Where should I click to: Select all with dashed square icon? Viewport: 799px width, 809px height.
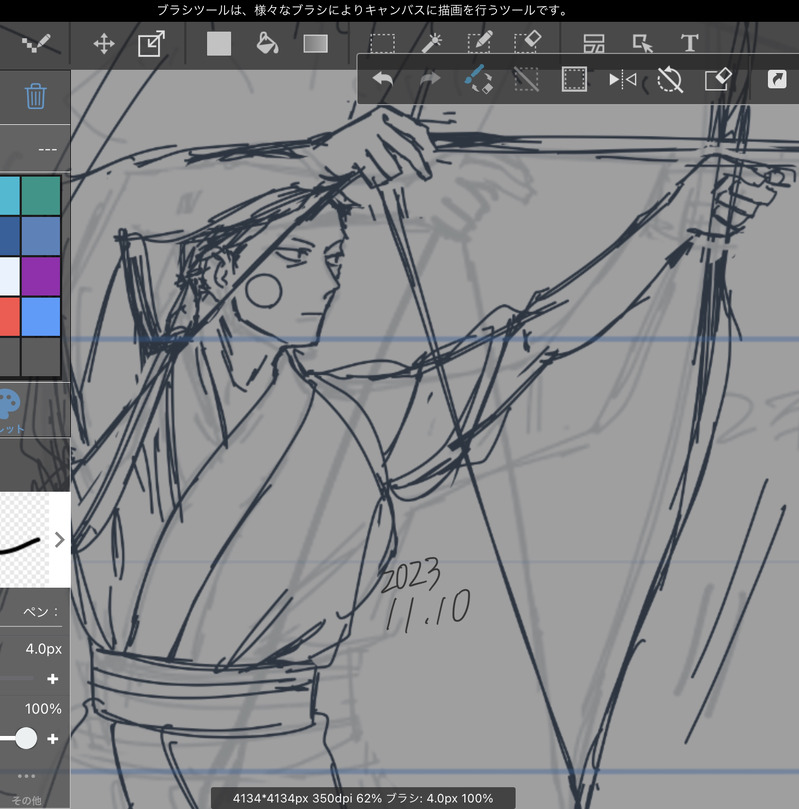[x=574, y=79]
